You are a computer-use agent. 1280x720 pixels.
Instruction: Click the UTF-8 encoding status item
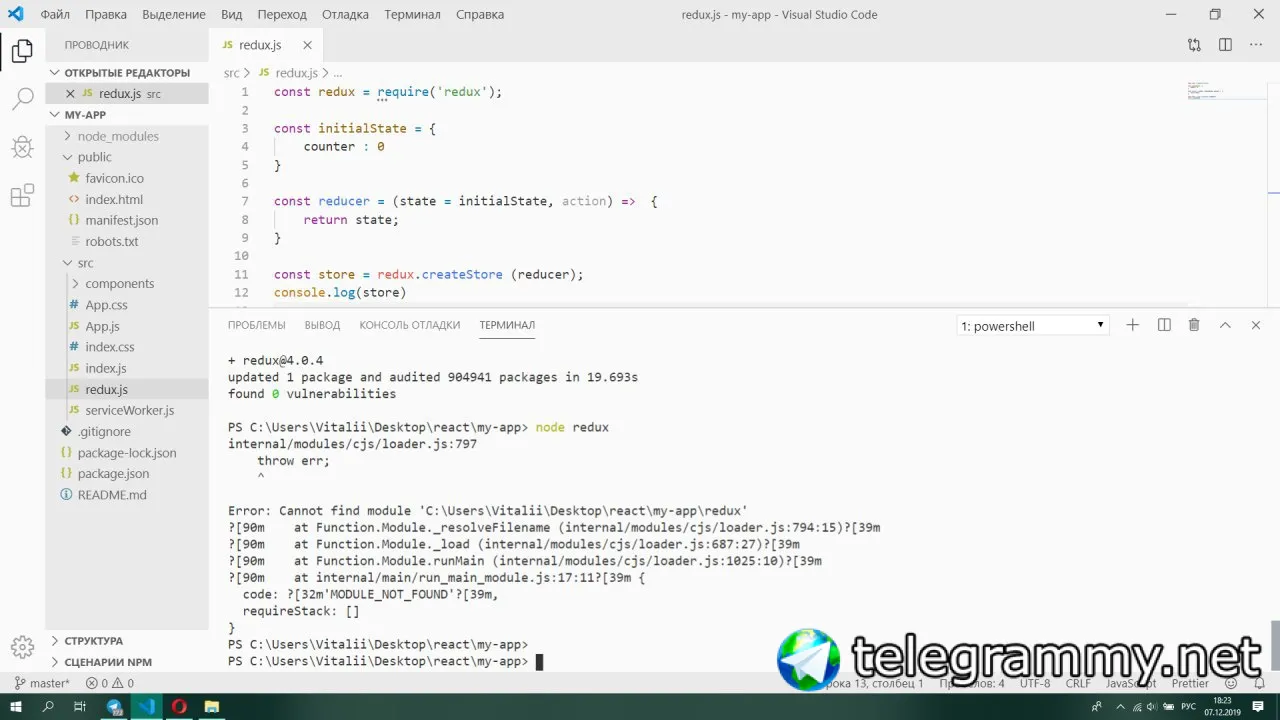[1035, 683]
